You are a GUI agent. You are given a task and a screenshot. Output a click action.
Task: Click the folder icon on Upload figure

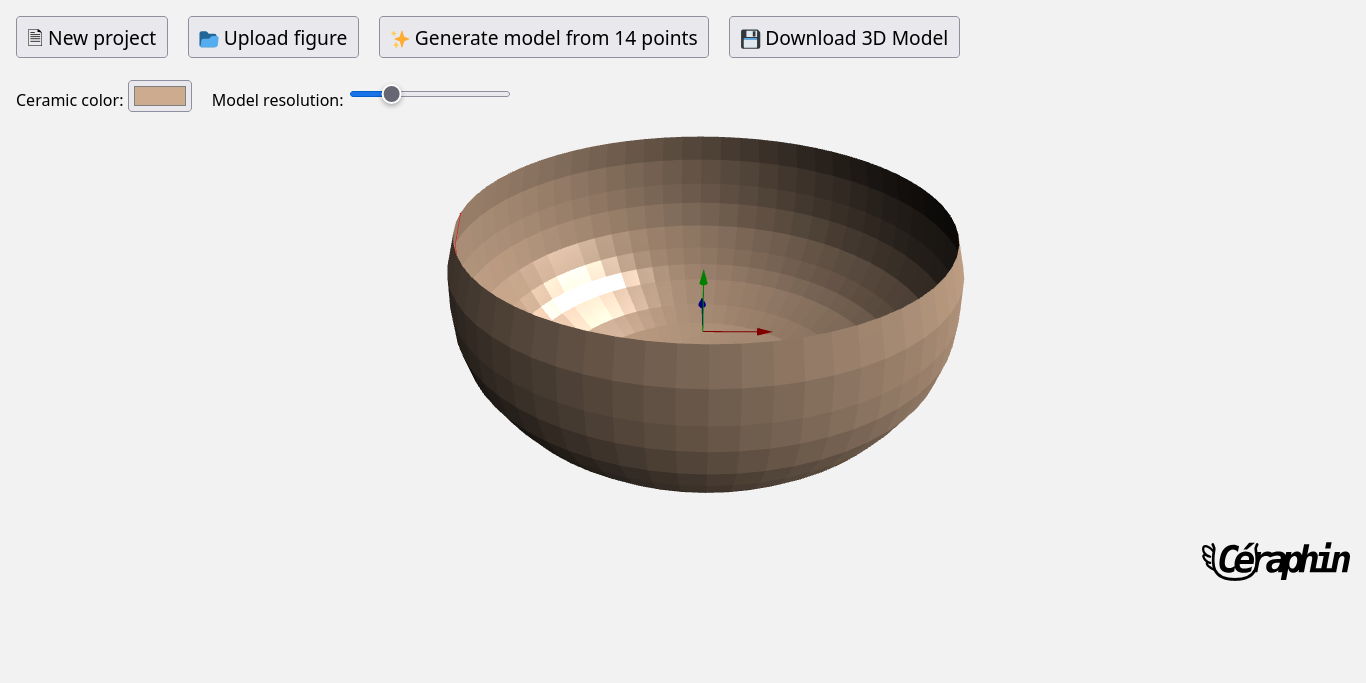(208, 39)
